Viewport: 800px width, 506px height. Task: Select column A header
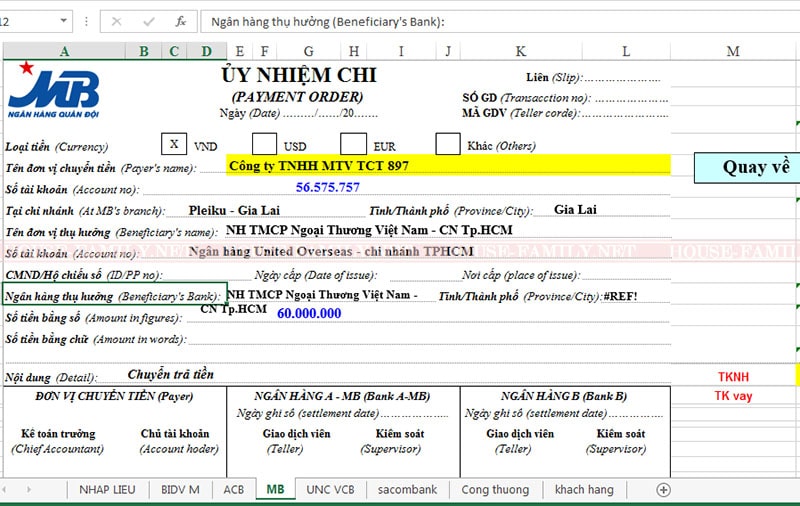pyautogui.click(x=64, y=51)
